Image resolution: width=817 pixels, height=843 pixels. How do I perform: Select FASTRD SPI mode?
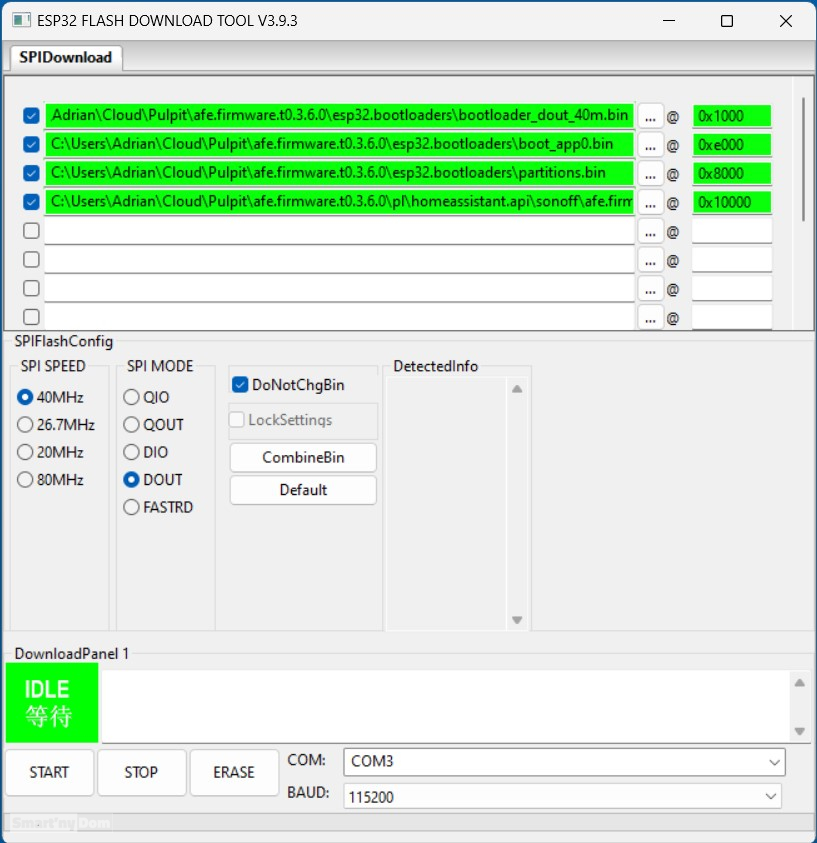[x=158, y=507]
